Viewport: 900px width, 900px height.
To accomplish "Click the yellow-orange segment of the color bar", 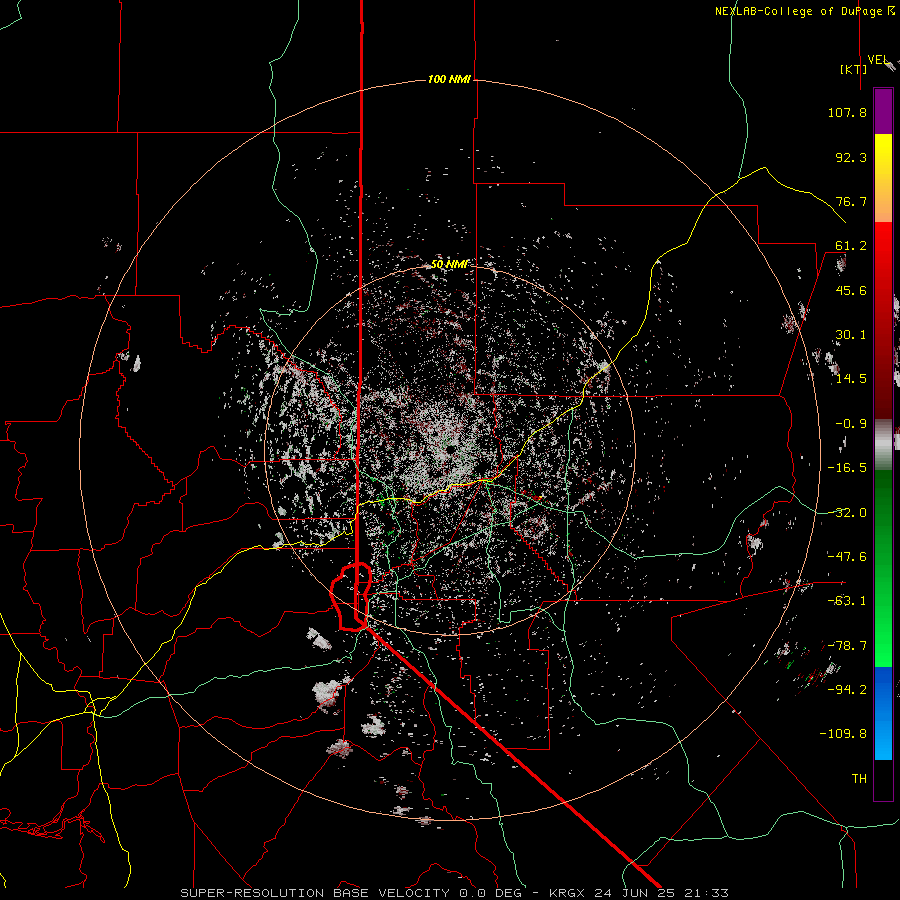I will (883, 178).
